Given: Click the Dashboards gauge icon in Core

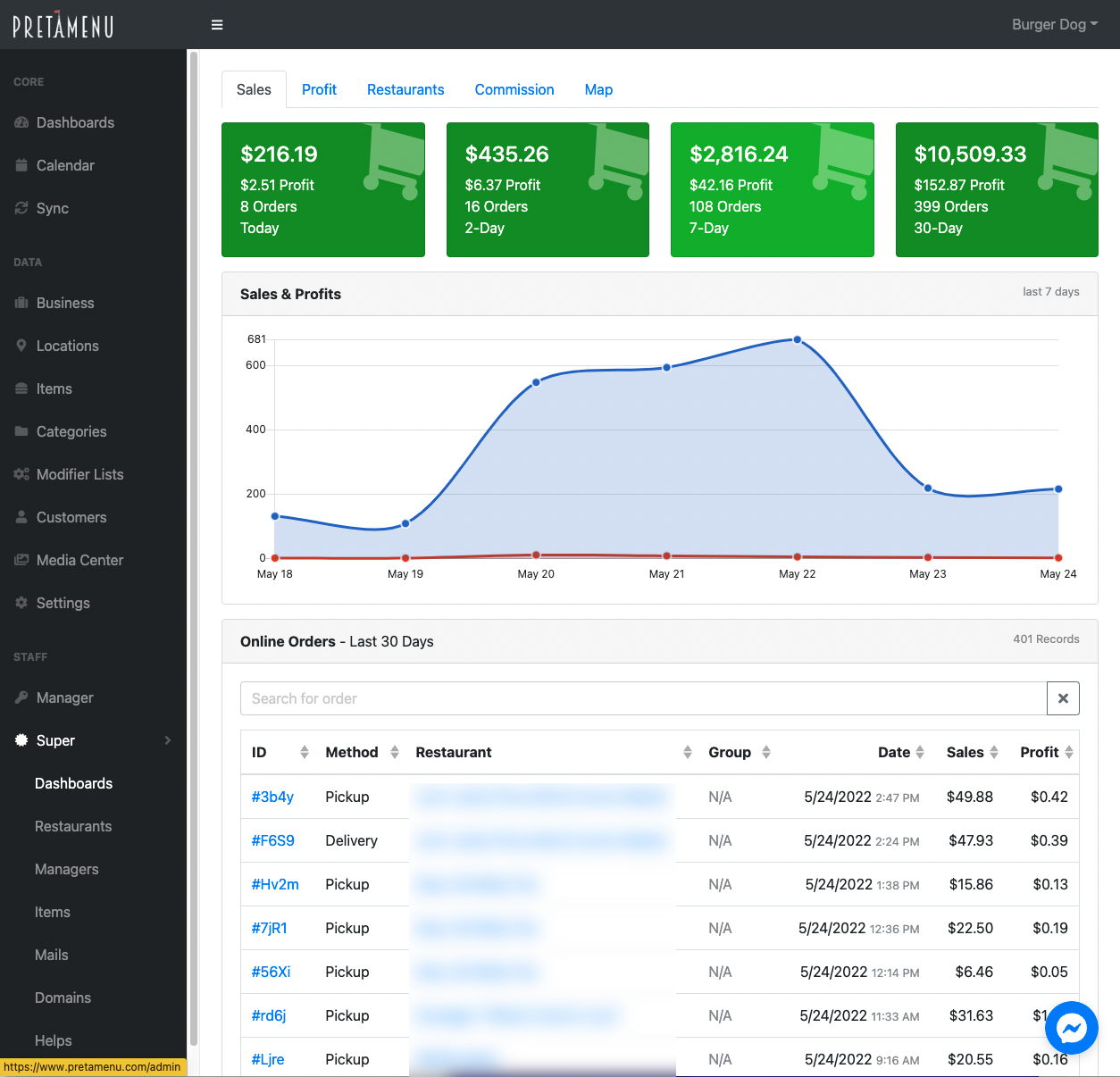Looking at the screenshot, I should [21, 122].
